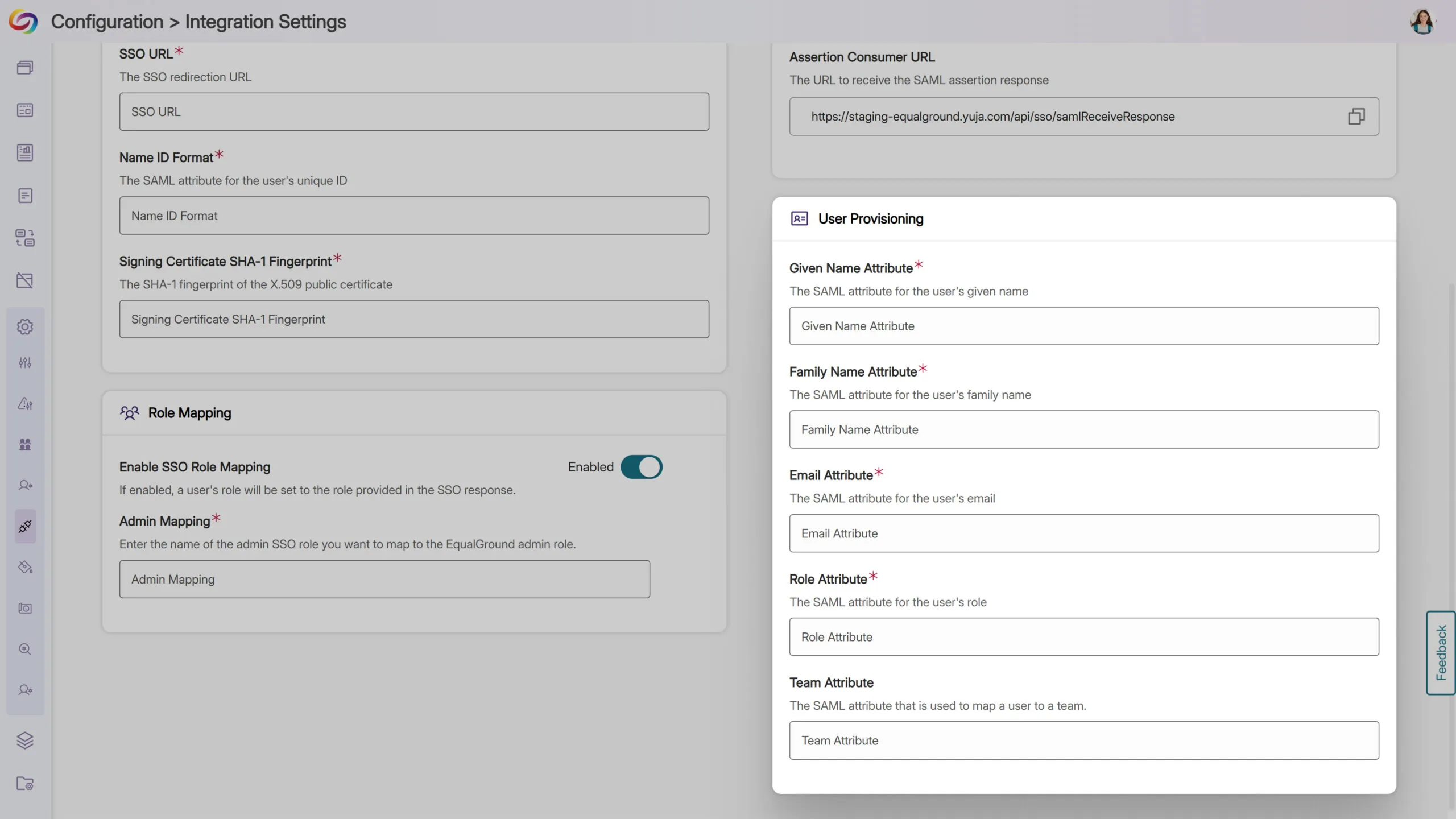This screenshot has height=819, width=1456.
Task: Click the Configuration breadcrumb text
Action: (x=107, y=22)
